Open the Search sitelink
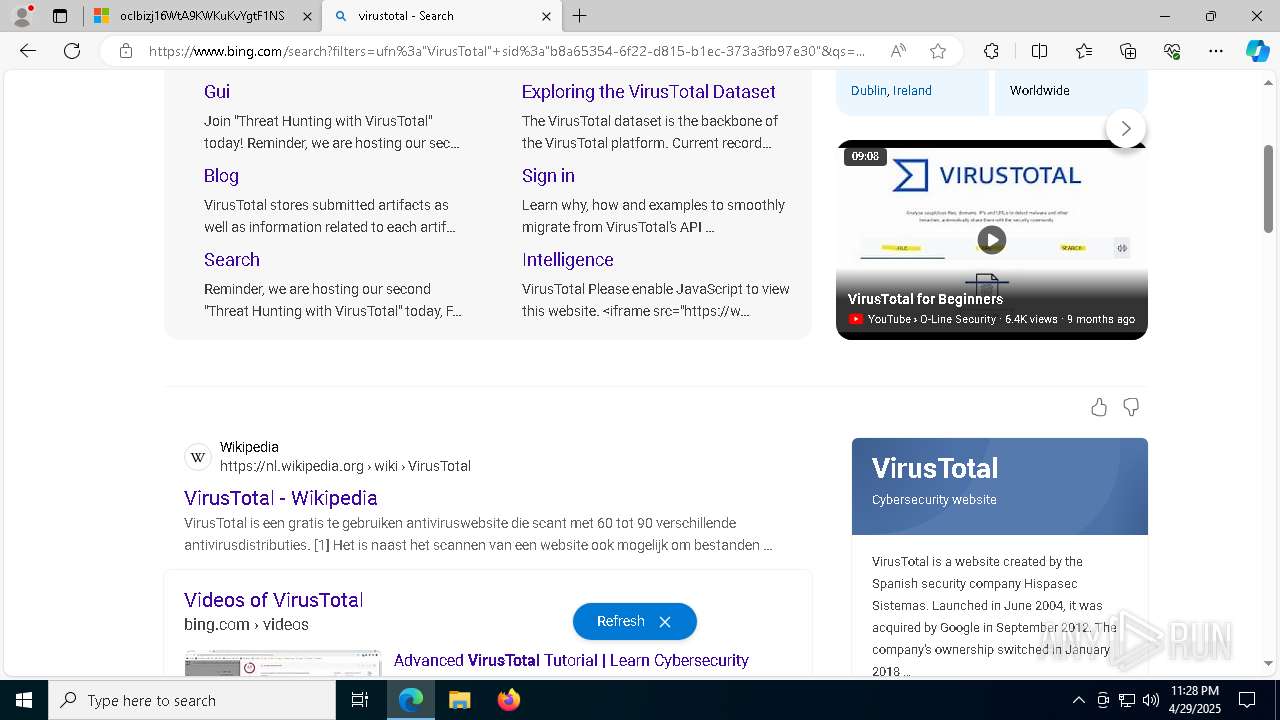This screenshot has width=1280, height=720. (x=232, y=259)
